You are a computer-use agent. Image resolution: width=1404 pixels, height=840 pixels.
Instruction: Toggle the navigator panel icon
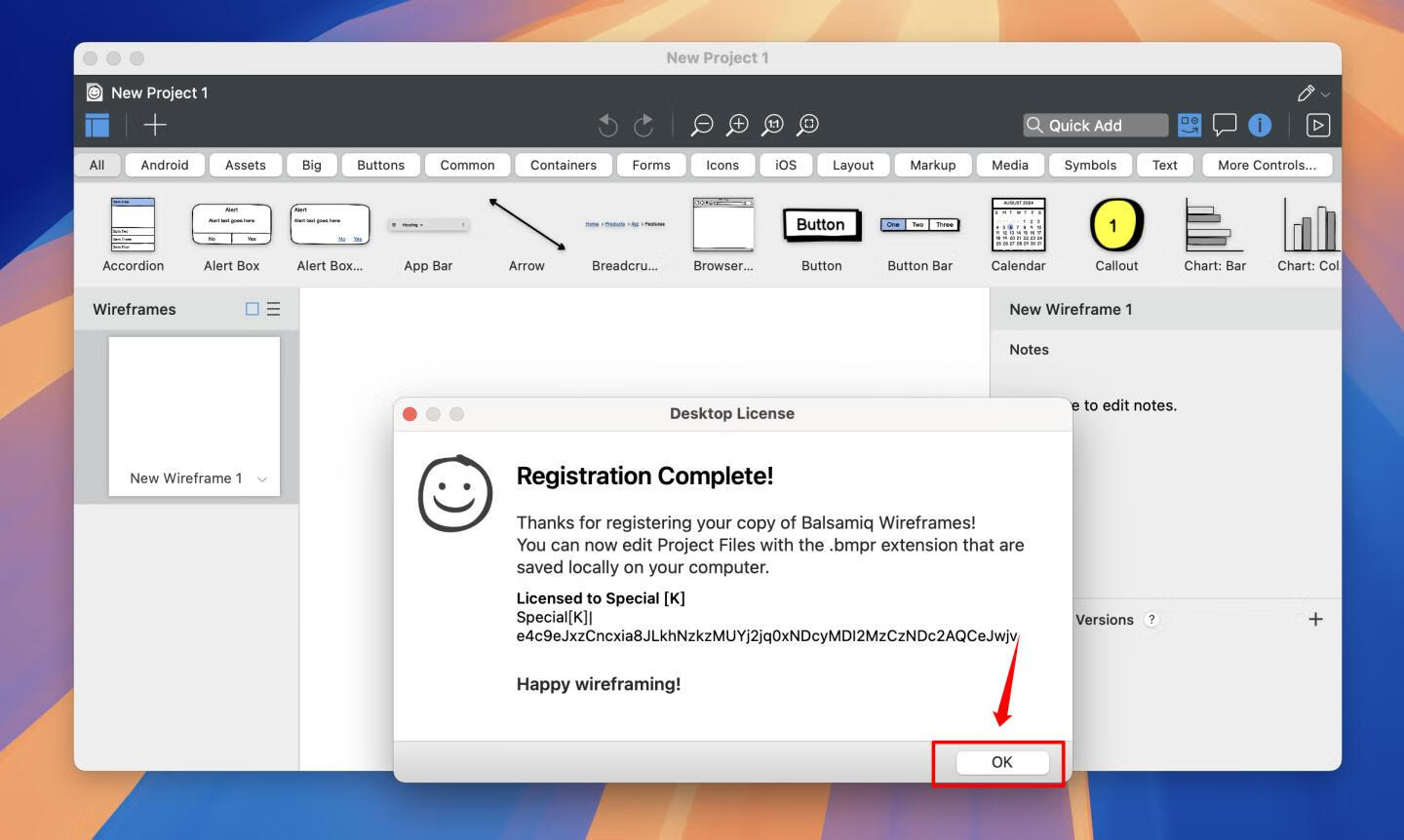point(97,125)
